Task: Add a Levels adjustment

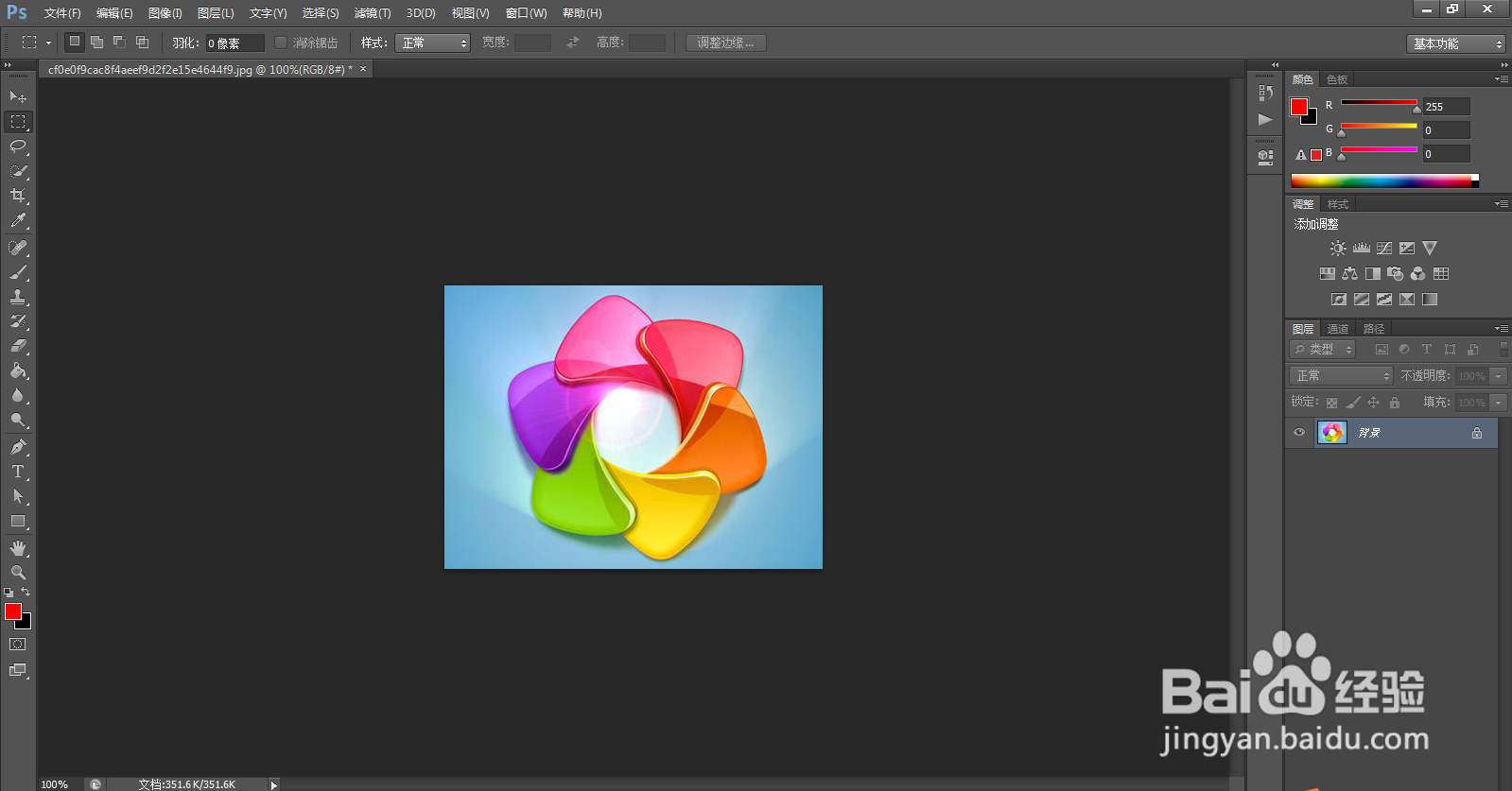Action: (1362, 249)
